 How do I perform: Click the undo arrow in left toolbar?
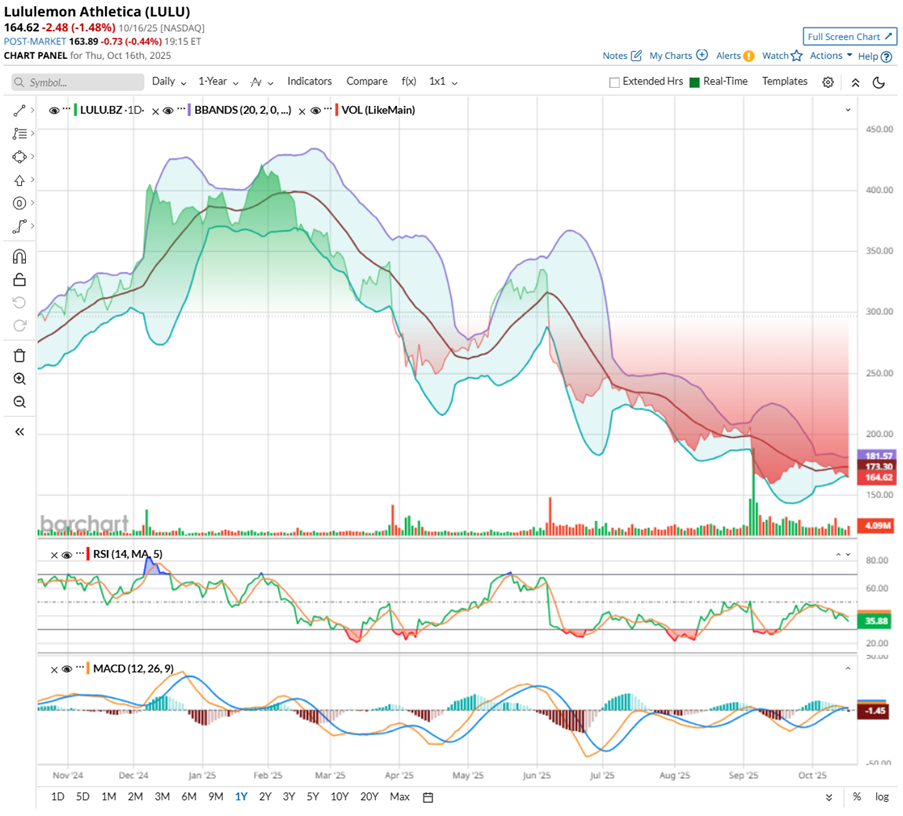19,303
